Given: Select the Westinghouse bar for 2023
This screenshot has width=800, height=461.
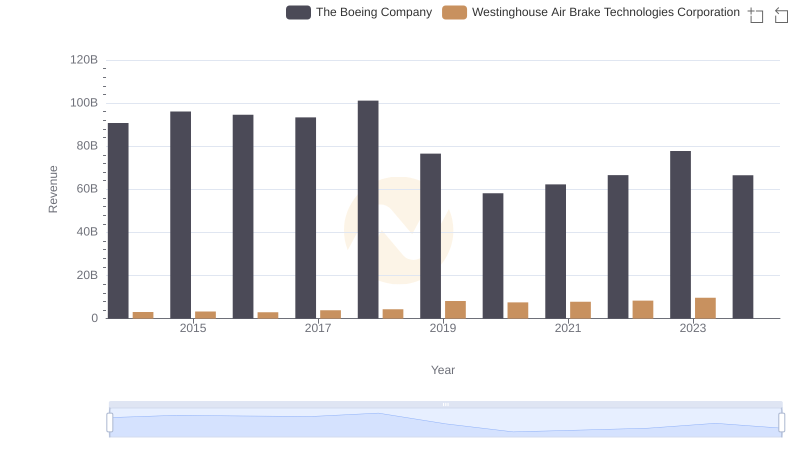Looking at the screenshot, I should (x=705, y=308).
